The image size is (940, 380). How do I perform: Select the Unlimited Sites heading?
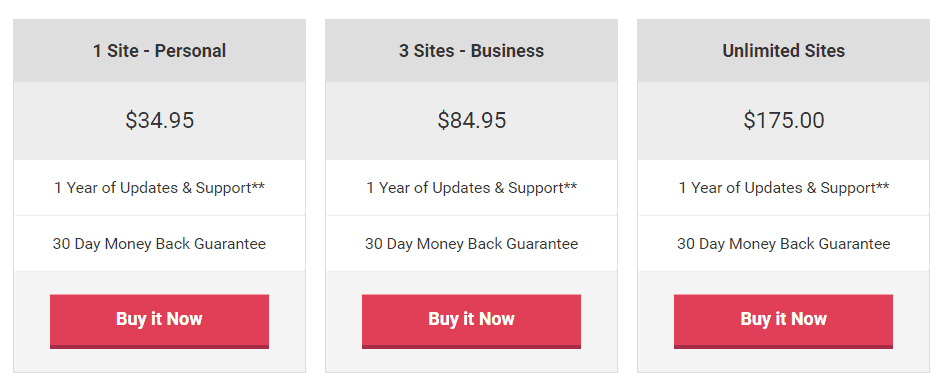pyautogui.click(x=784, y=51)
